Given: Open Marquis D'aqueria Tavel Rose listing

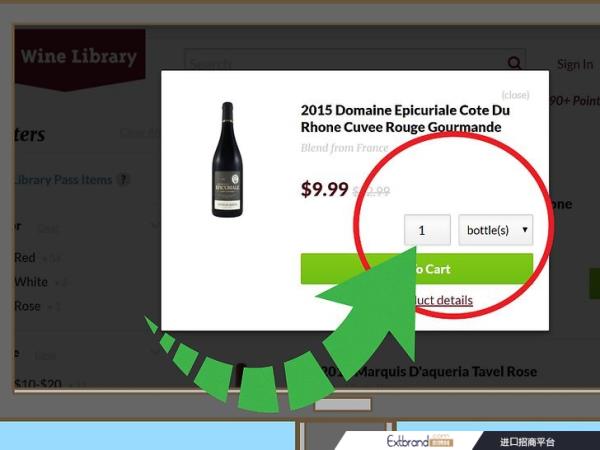Looking at the screenshot, I should (428, 372).
